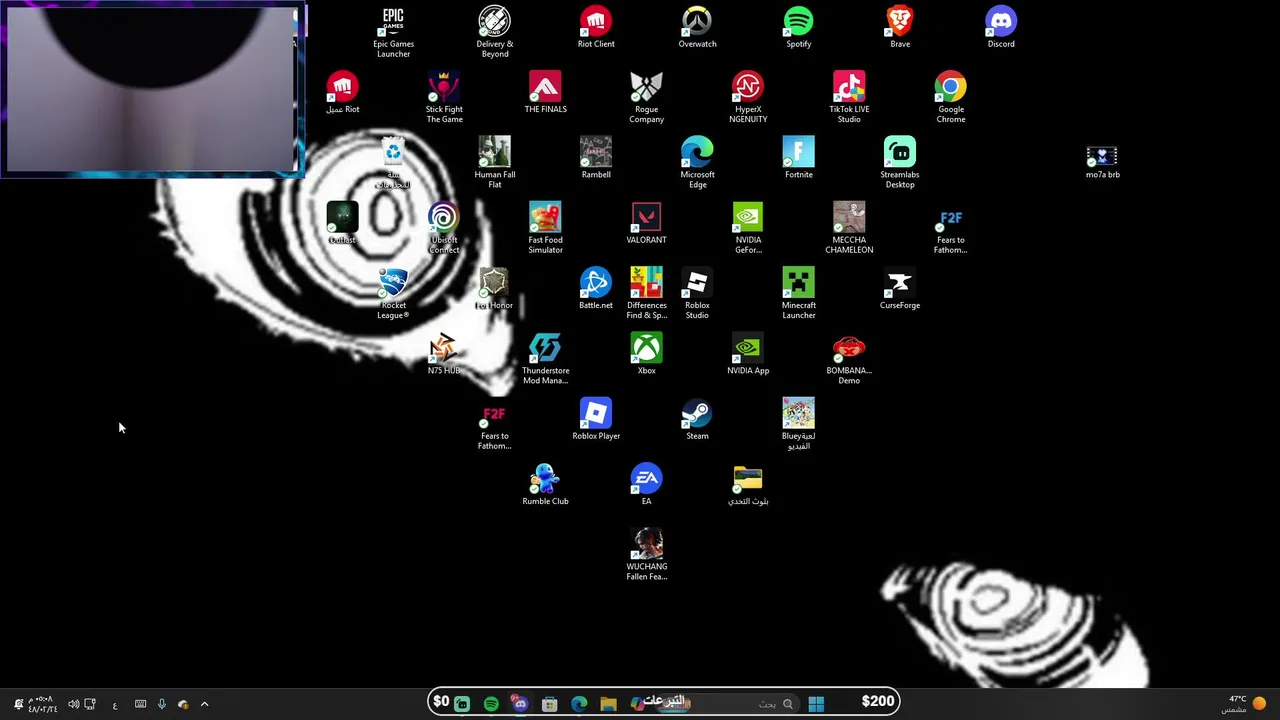Image resolution: width=1280 pixels, height=720 pixels.
Task: Select the WUCHANG Fallen Feathers icon
Action: [646, 554]
